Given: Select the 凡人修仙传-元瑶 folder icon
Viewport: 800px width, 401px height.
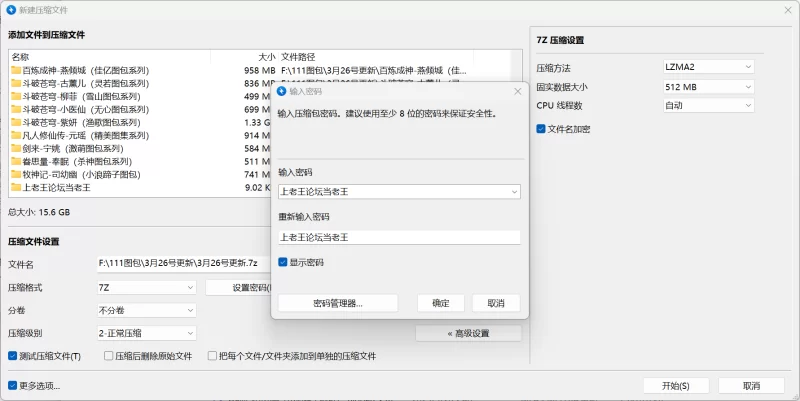Looking at the screenshot, I should tap(16, 135).
